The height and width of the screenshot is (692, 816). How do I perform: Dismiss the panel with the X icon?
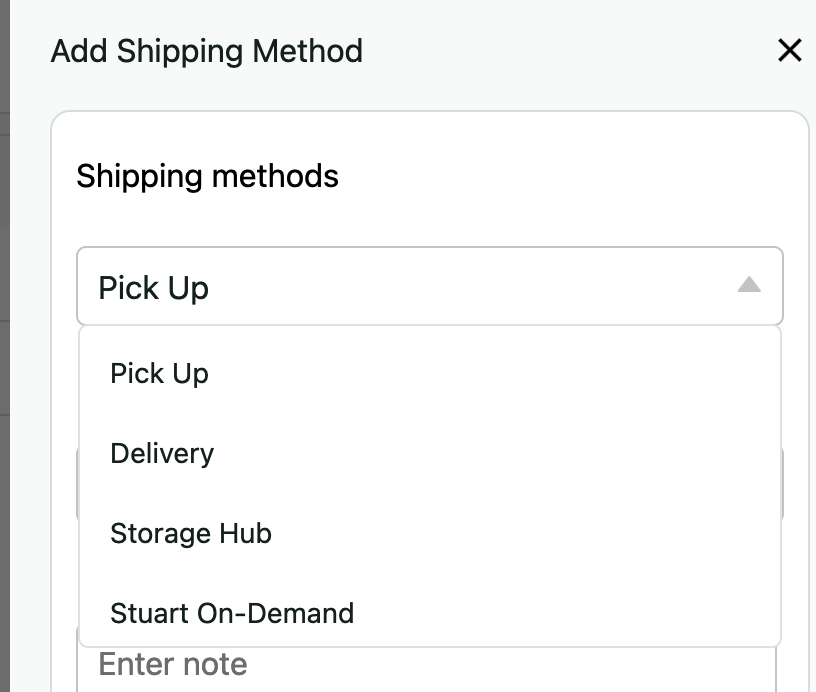click(x=789, y=50)
